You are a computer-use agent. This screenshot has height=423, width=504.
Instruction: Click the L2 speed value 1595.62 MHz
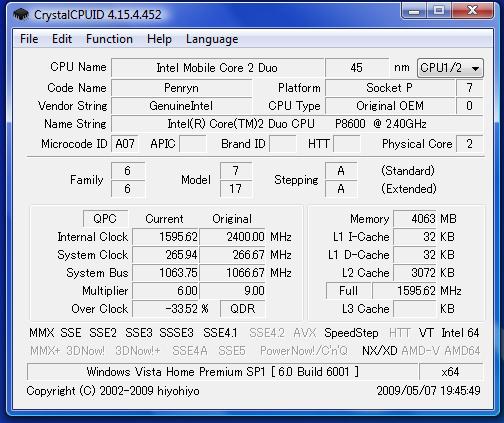point(405,291)
